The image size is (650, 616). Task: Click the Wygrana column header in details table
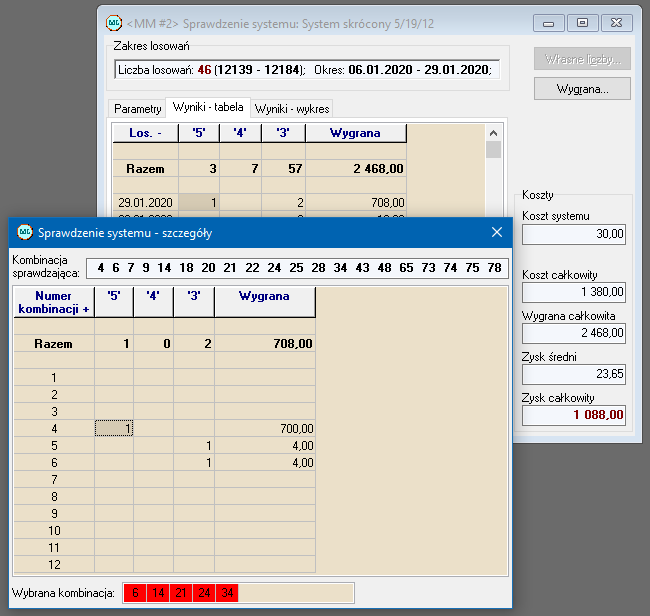(x=265, y=296)
